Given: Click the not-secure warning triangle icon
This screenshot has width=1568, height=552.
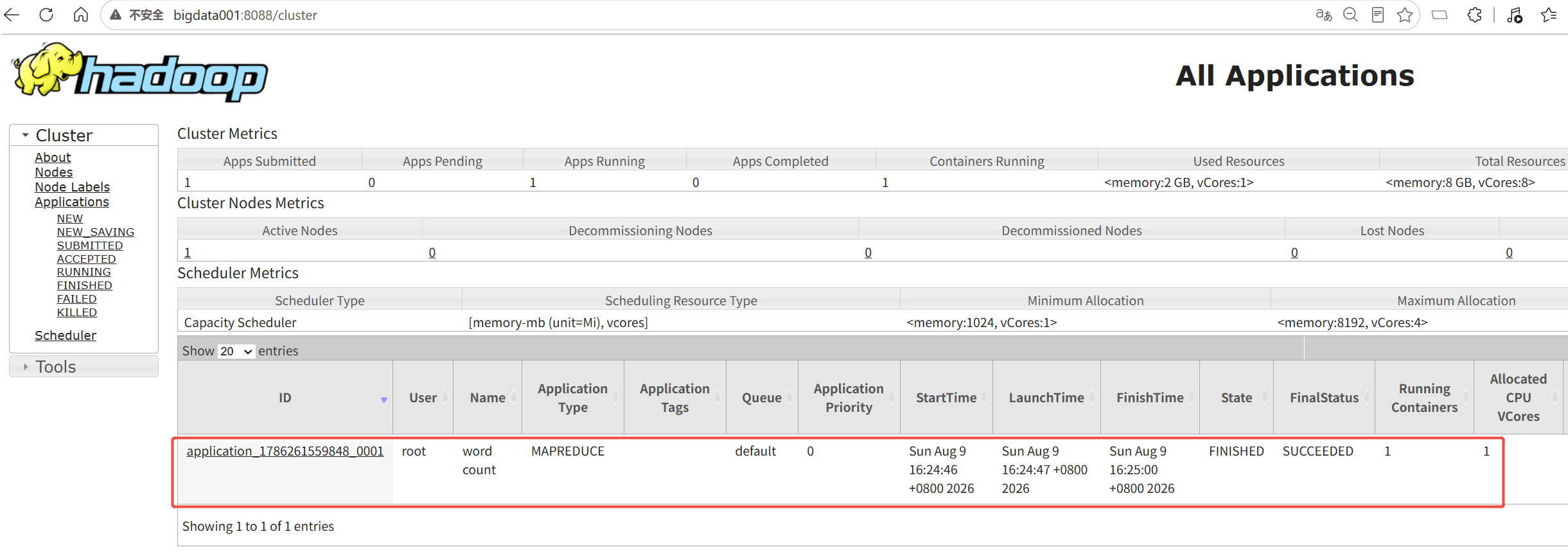Looking at the screenshot, I should (x=116, y=15).
